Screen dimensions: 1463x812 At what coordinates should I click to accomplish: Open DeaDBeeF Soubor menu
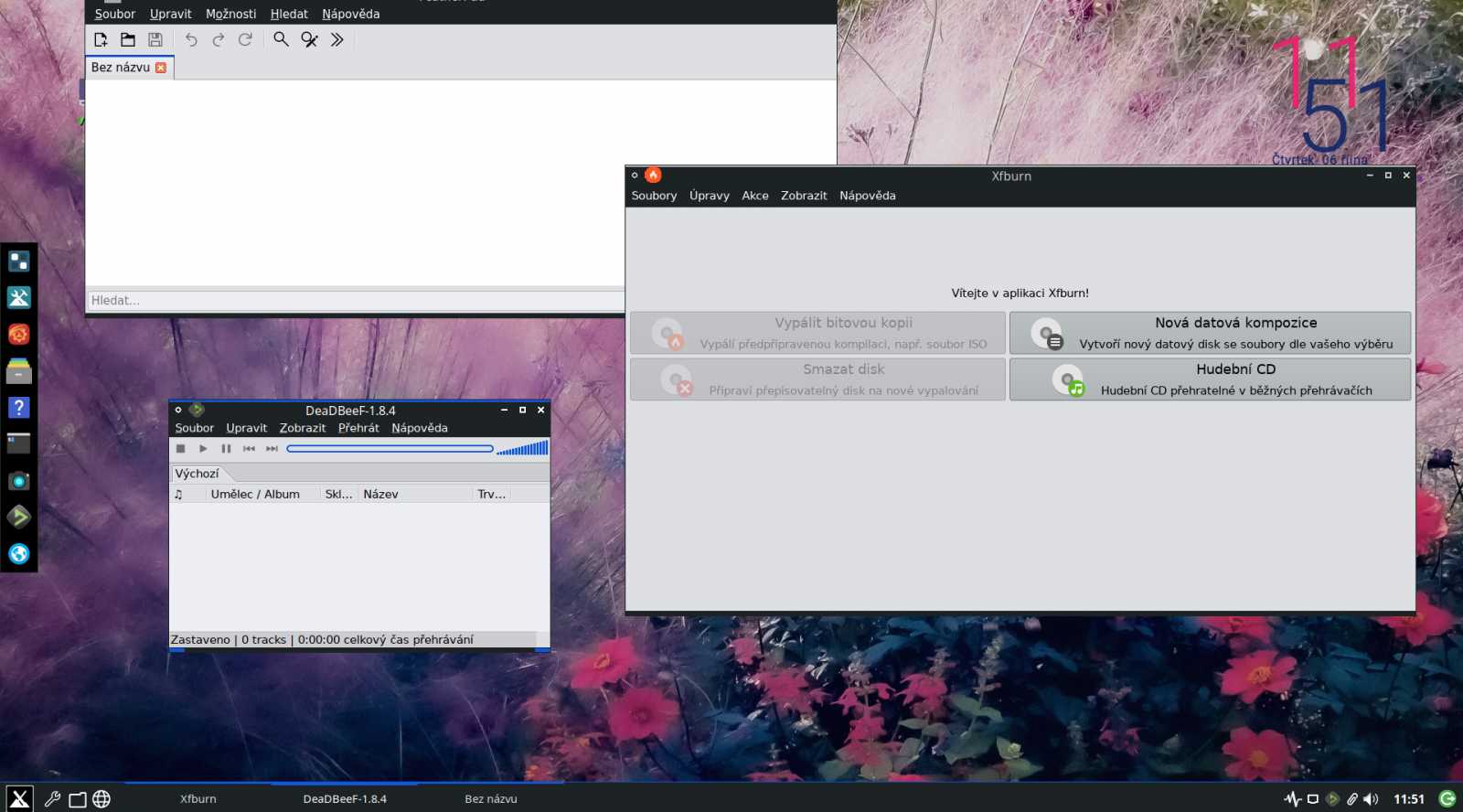pos(195,428)
